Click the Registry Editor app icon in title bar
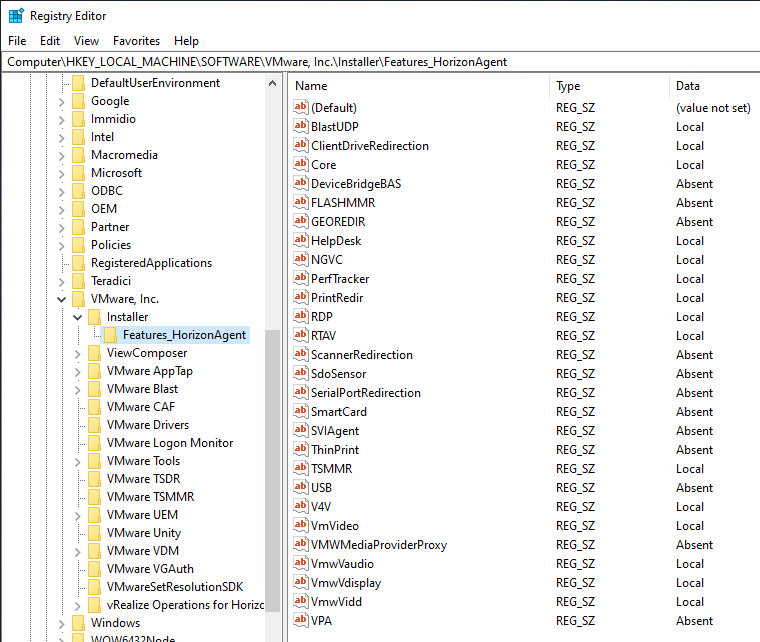The image size is (760, 642). click(x=16, y=16)
